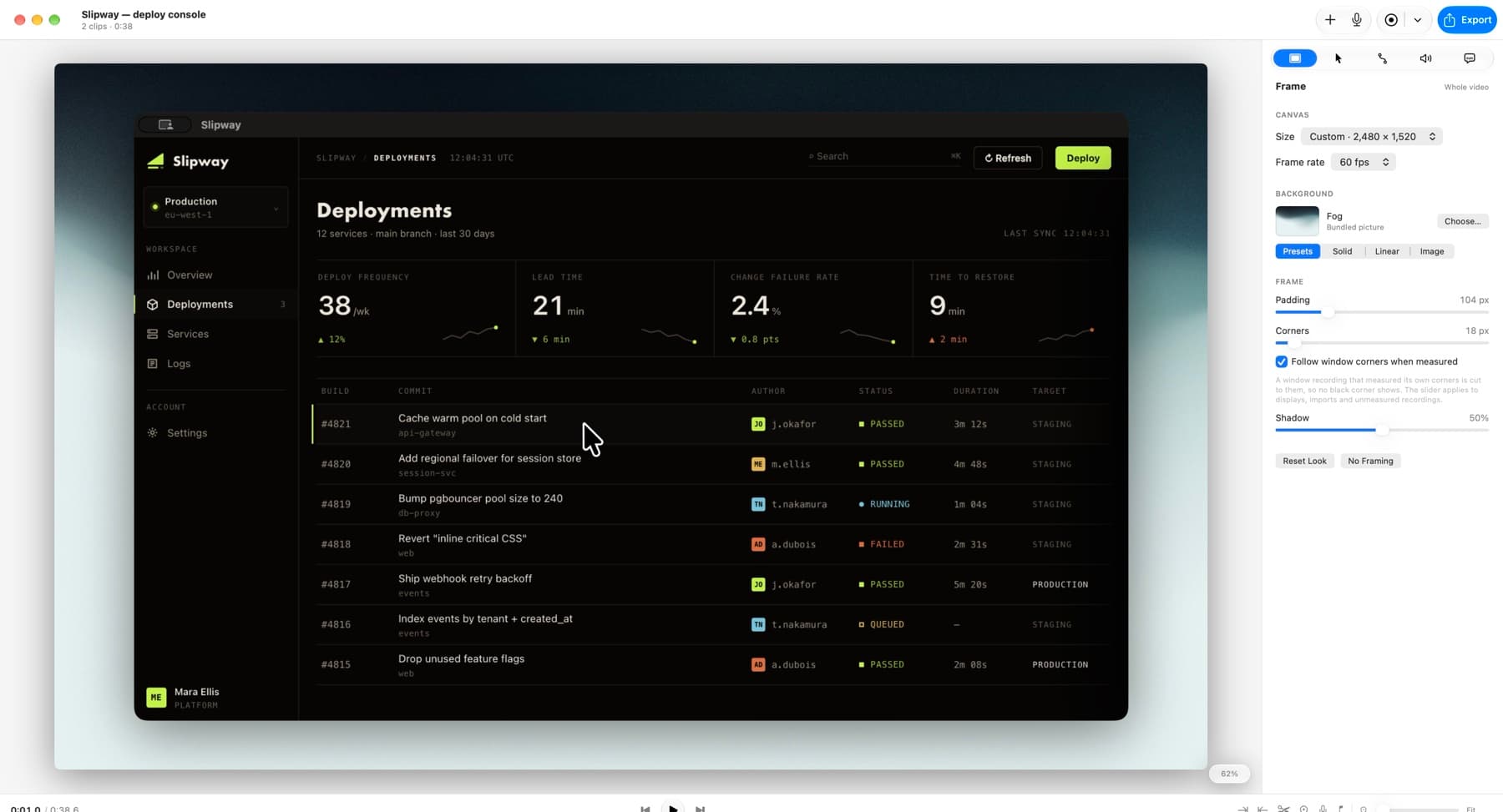Click the 62% zoom level badge

[1229, 774]
